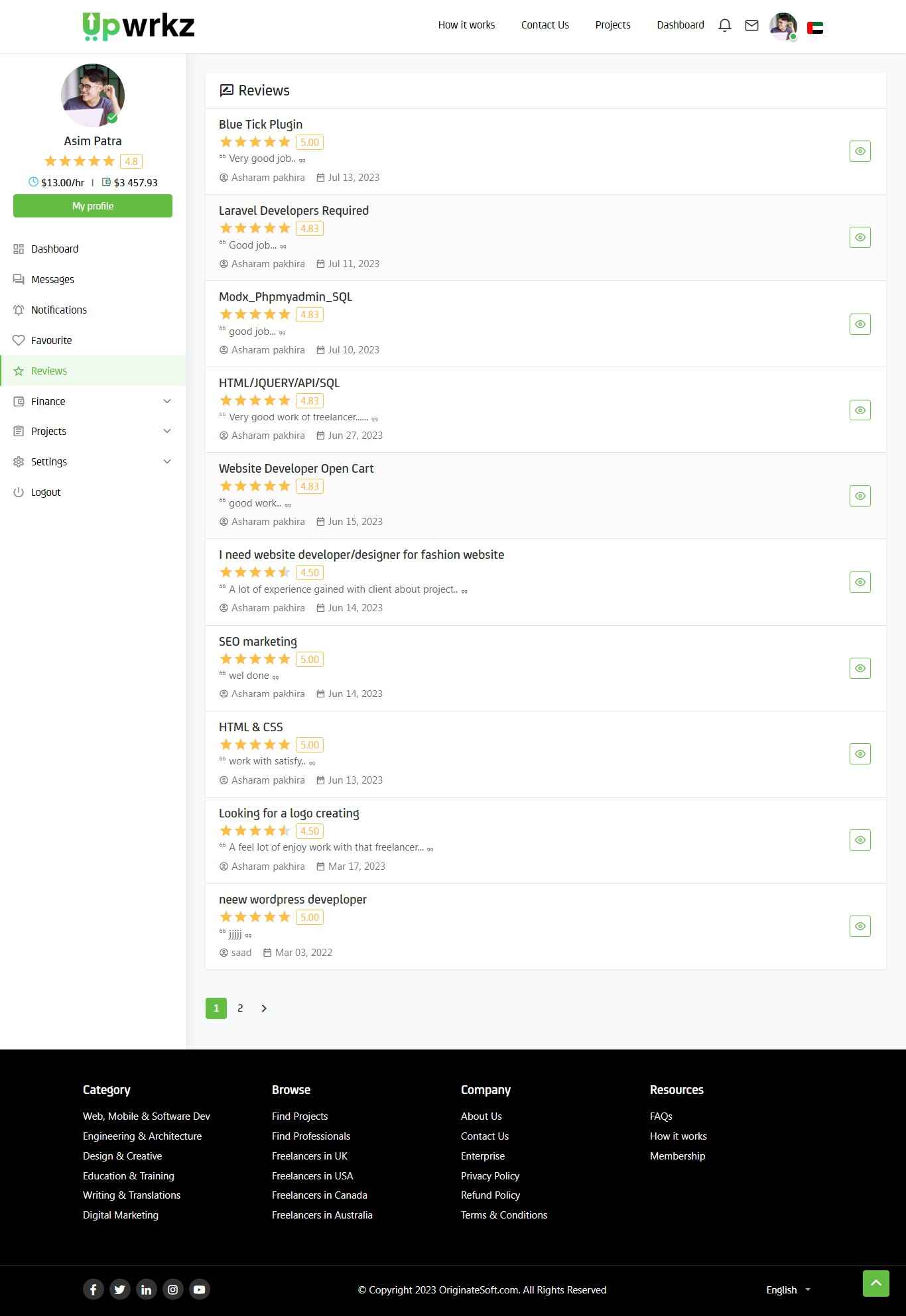Click the My profile button

tap(92, 206)
